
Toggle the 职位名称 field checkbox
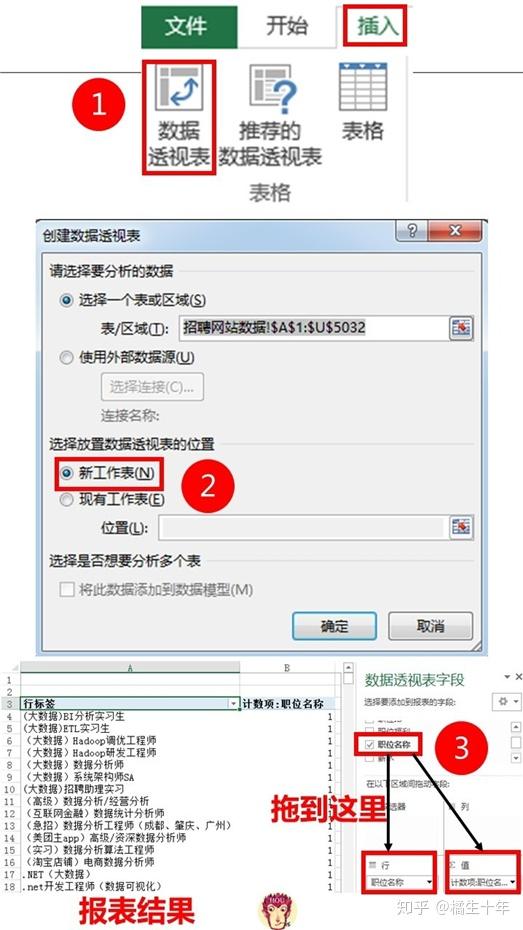click(x=369, y=744)
